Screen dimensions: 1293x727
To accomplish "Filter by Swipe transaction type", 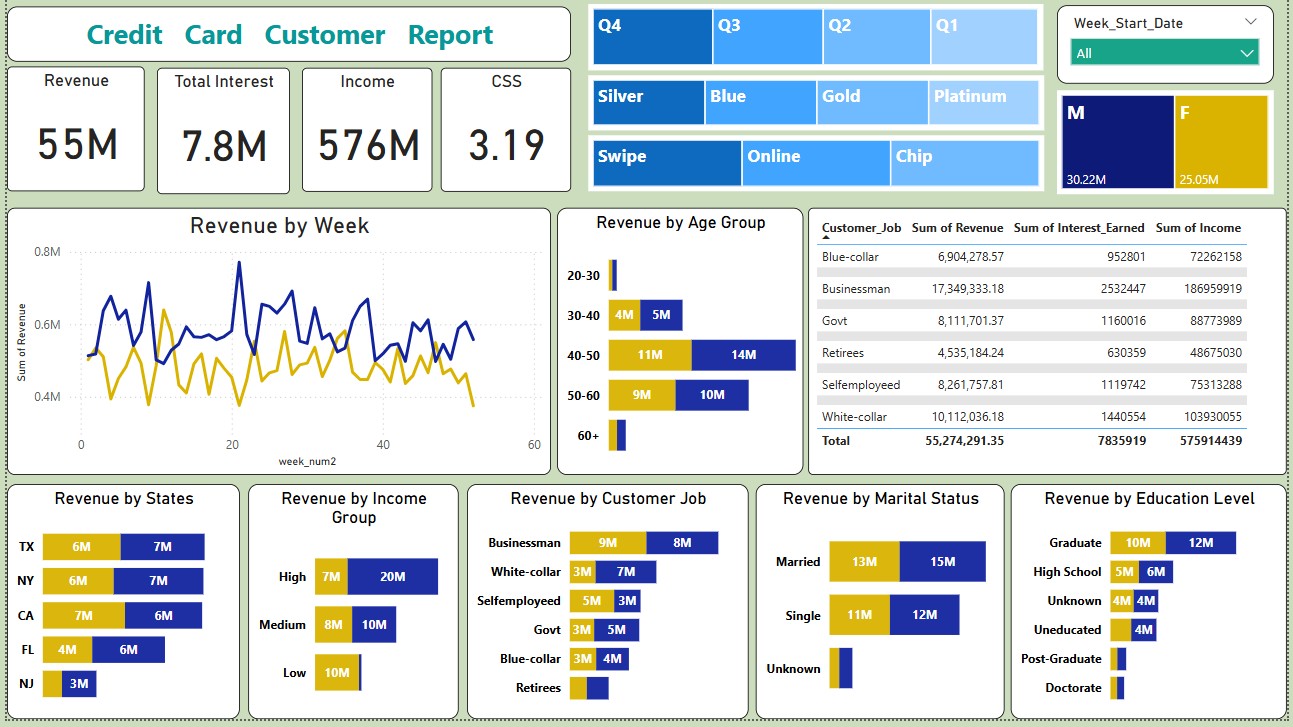I will coord(667,163).
